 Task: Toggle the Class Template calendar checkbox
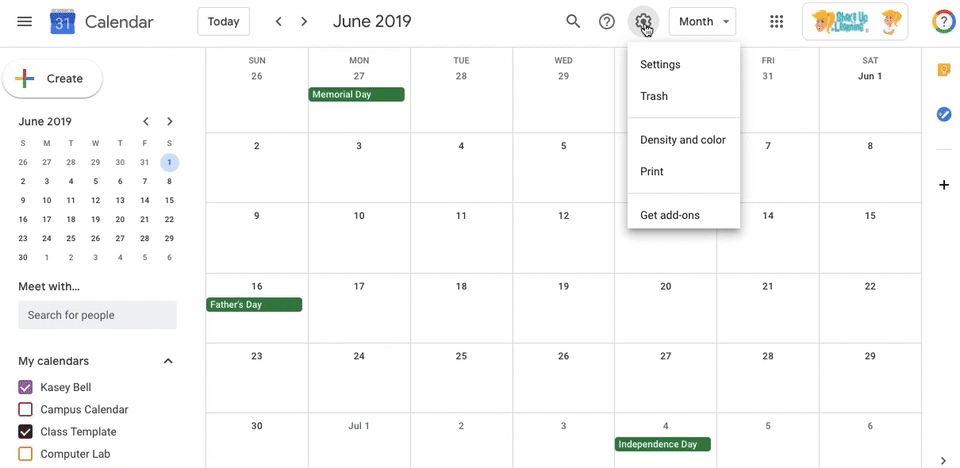pos(26,432)
